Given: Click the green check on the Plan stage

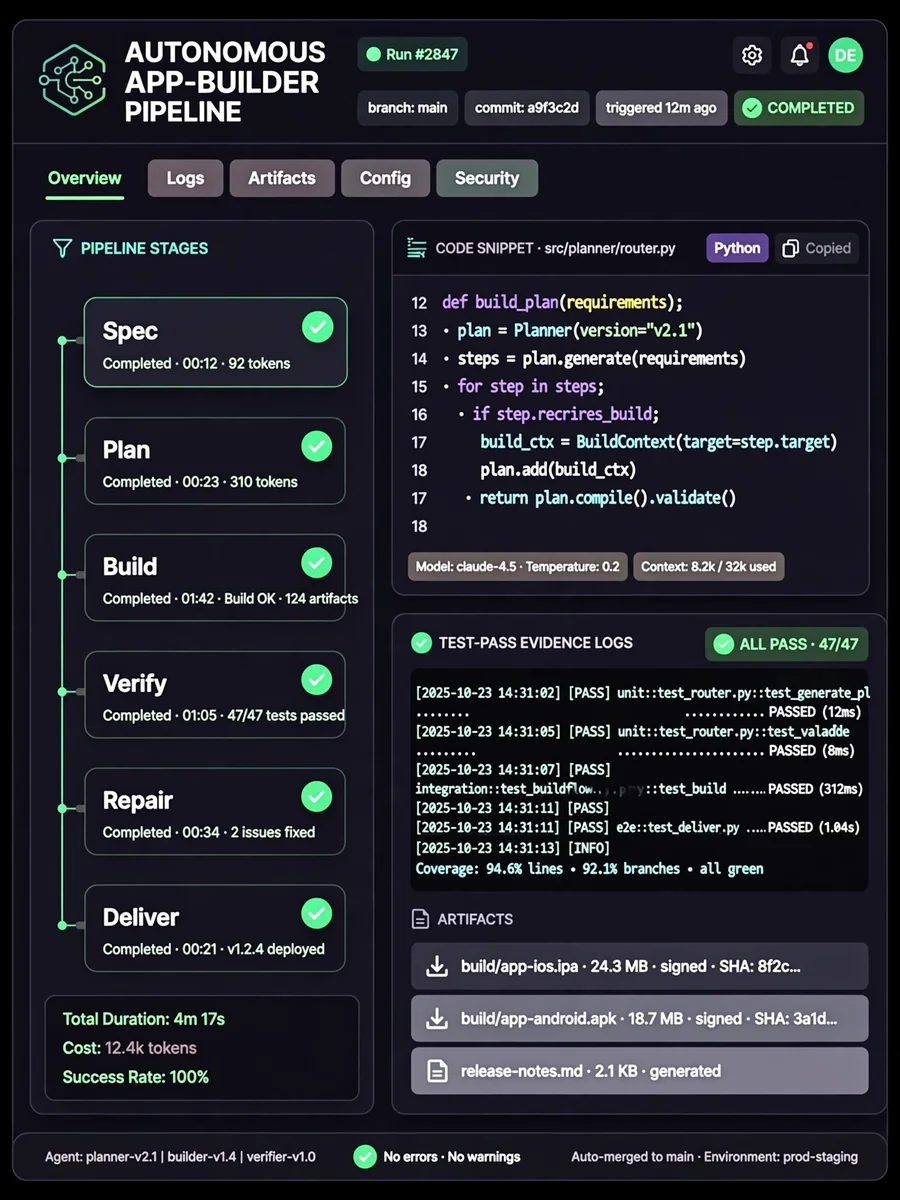Looking at the screenshot, I should tap(317, 446).
